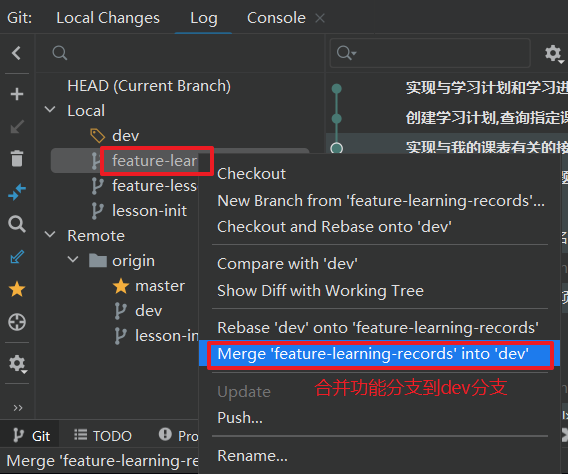
Task: Expand hidden sidebar tools via double chevron
Action: (17, 408)
